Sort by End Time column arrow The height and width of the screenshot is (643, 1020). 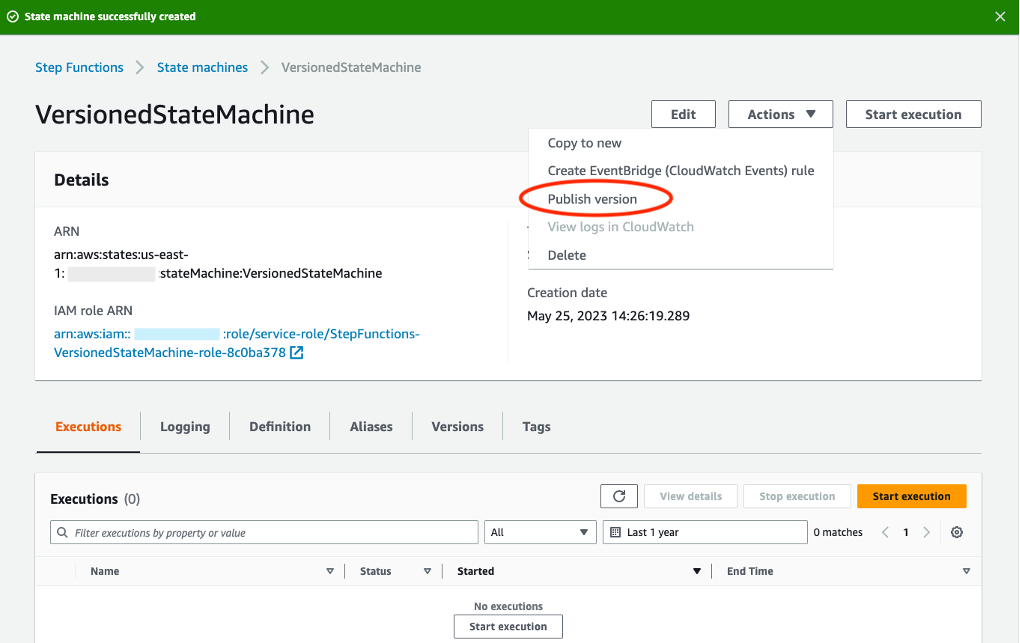pos(966,571)
